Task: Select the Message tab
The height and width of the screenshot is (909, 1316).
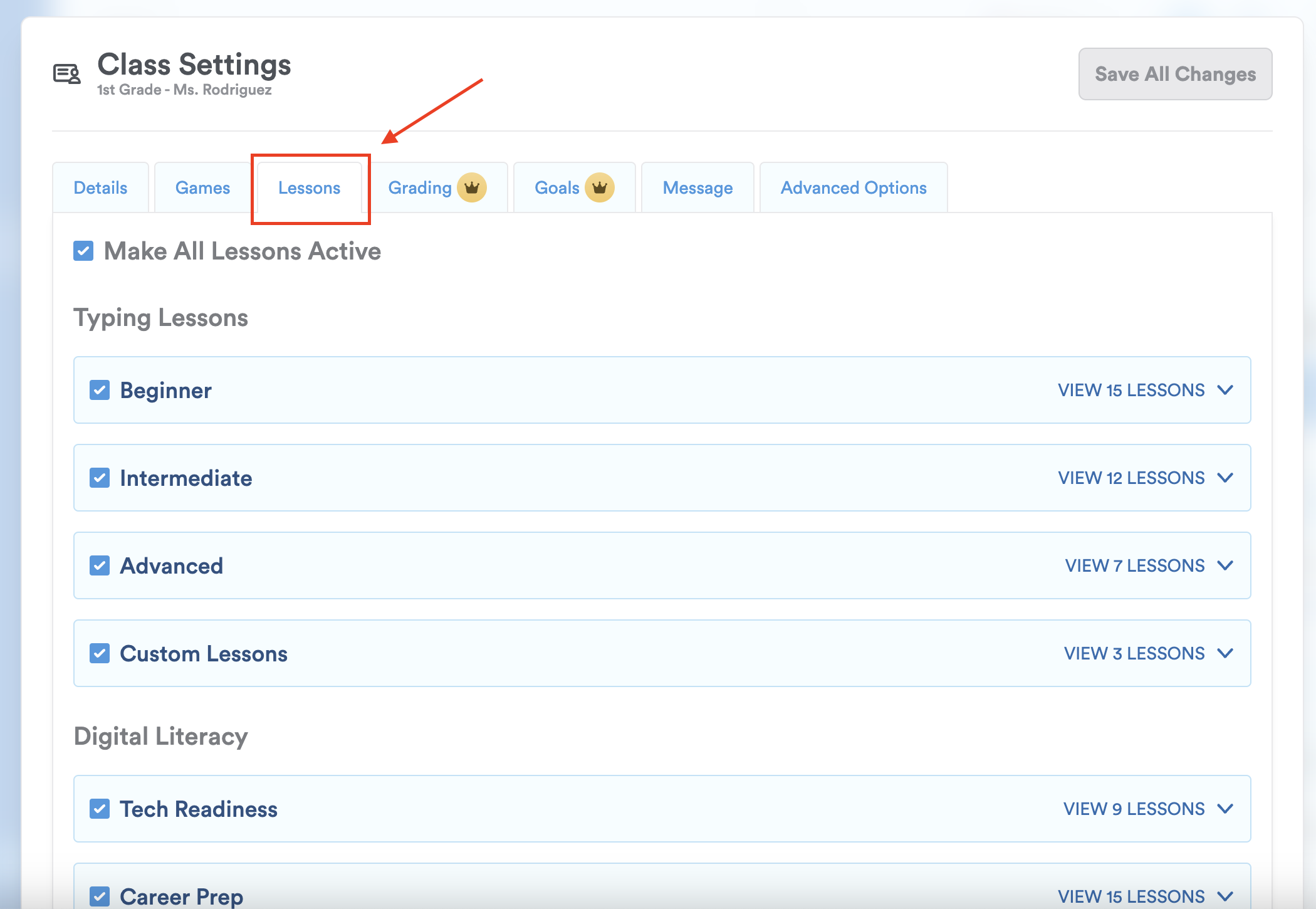Action: (x=697, y=187)
